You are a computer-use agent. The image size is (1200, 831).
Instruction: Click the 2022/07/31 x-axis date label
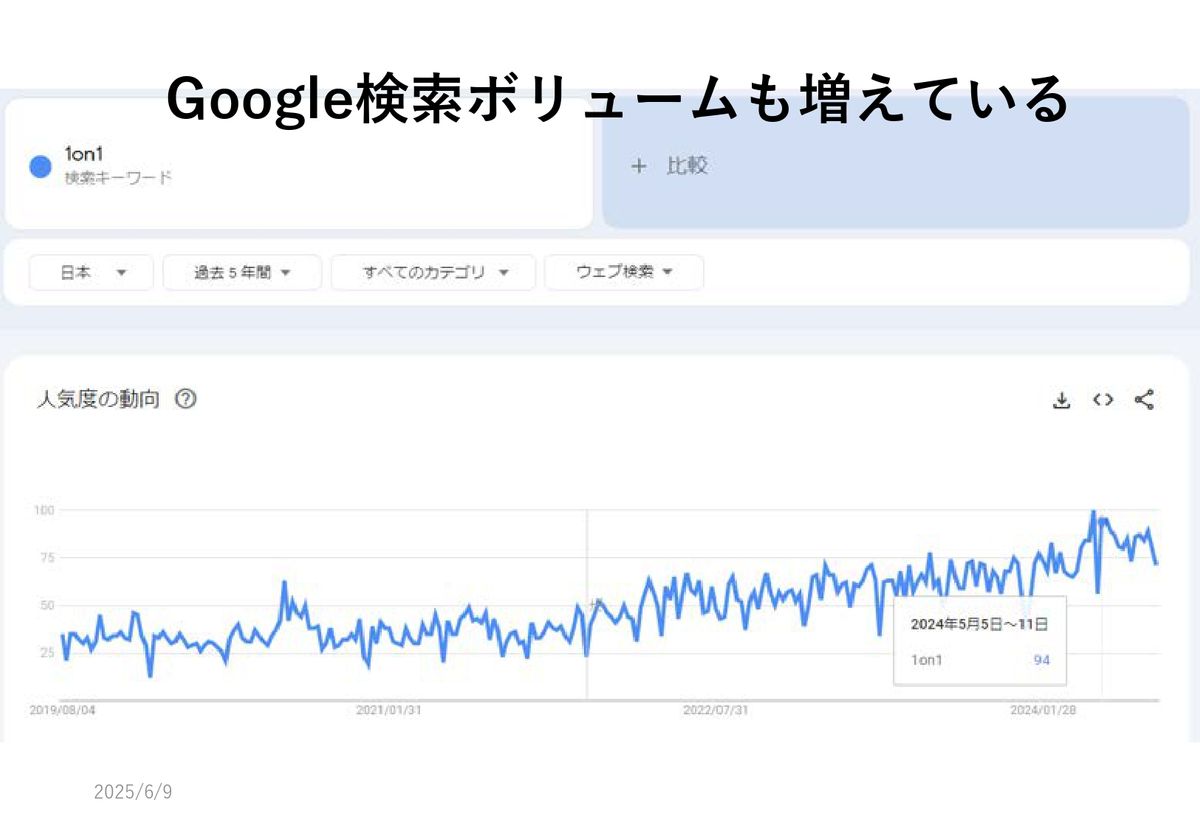pos(715,710)
